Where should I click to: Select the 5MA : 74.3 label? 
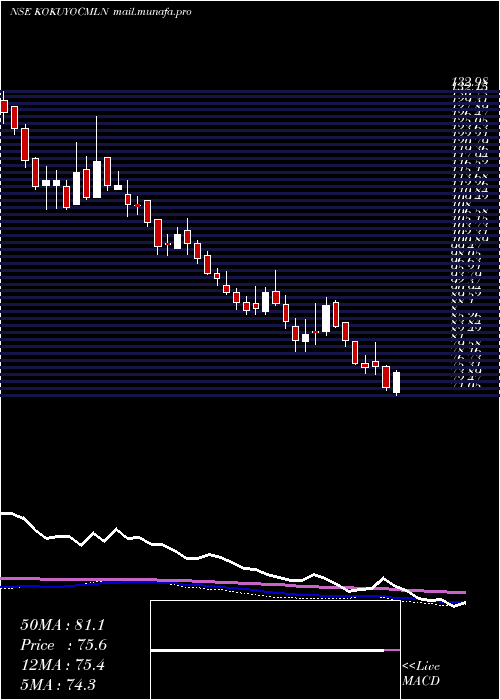pos(58,684)
